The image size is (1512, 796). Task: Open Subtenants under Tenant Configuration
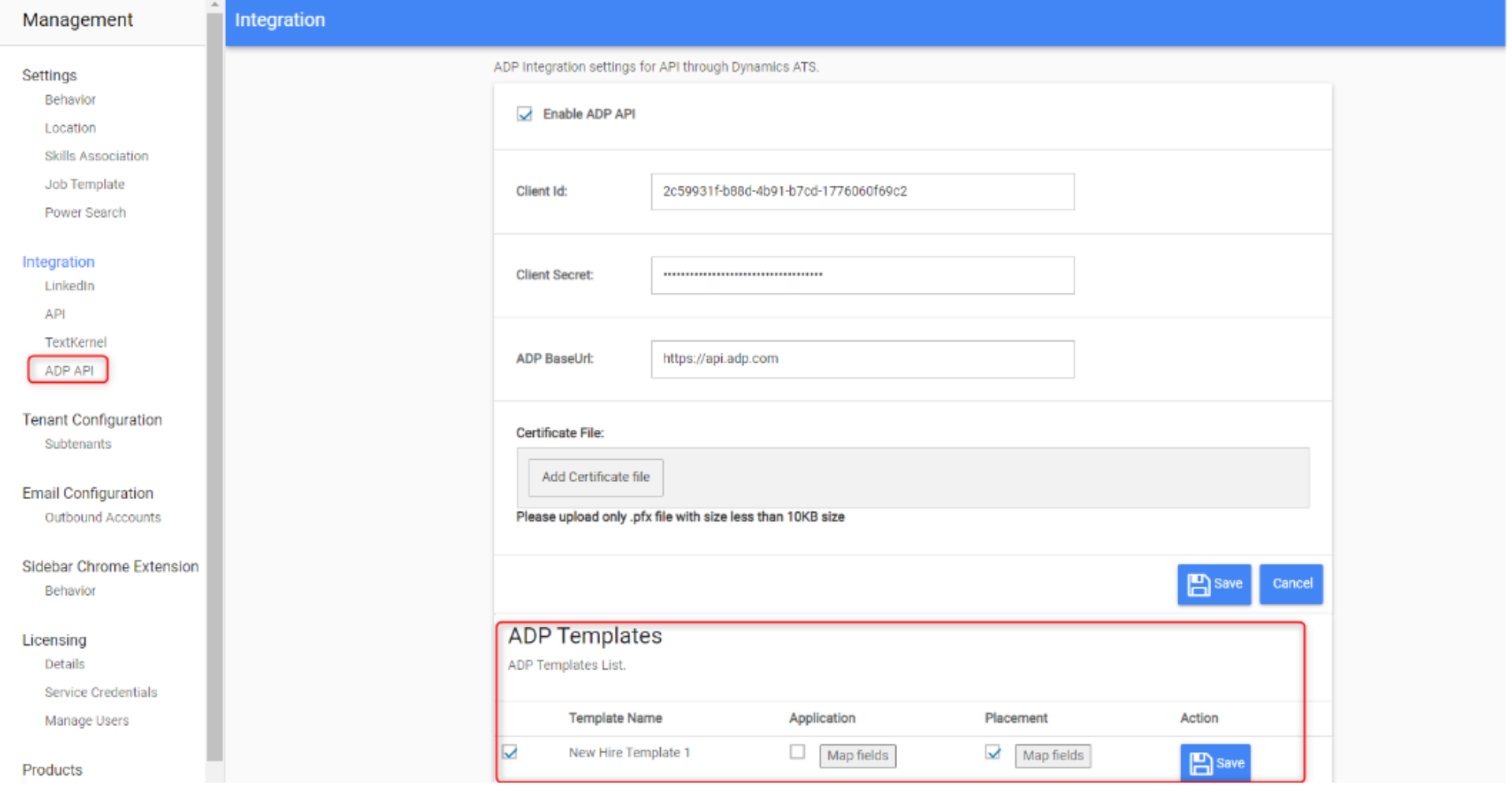[x=78, y=444]
